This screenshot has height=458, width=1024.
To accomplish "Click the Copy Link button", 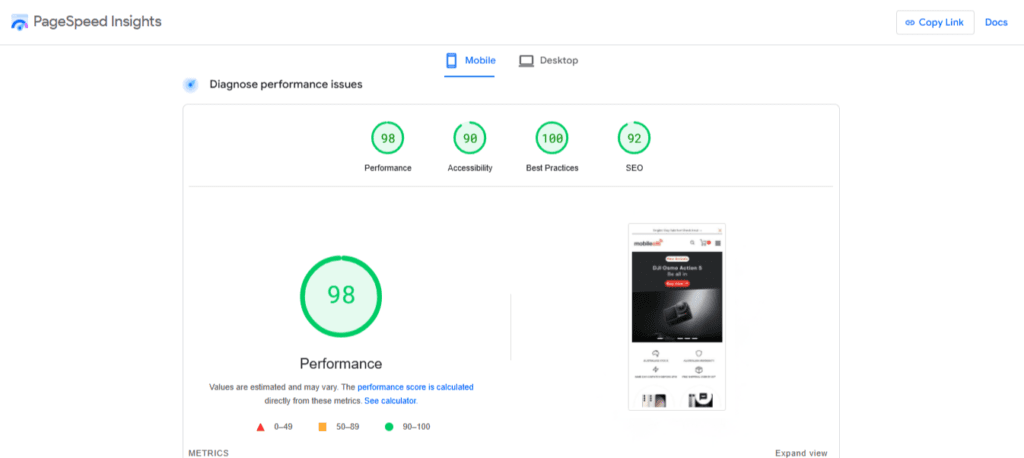I will [x=934, y=22].
